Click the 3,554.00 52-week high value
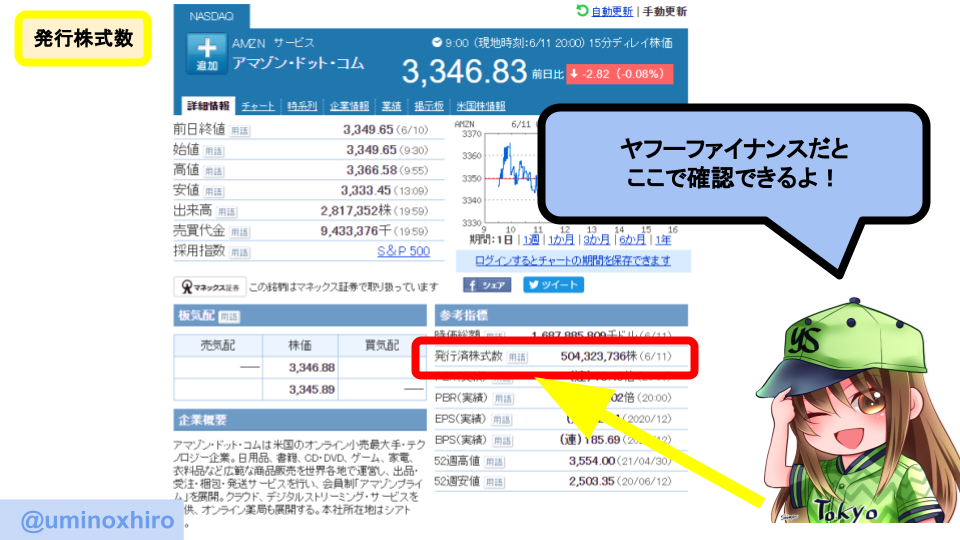 pyautogui.click(x=591, y=460)
